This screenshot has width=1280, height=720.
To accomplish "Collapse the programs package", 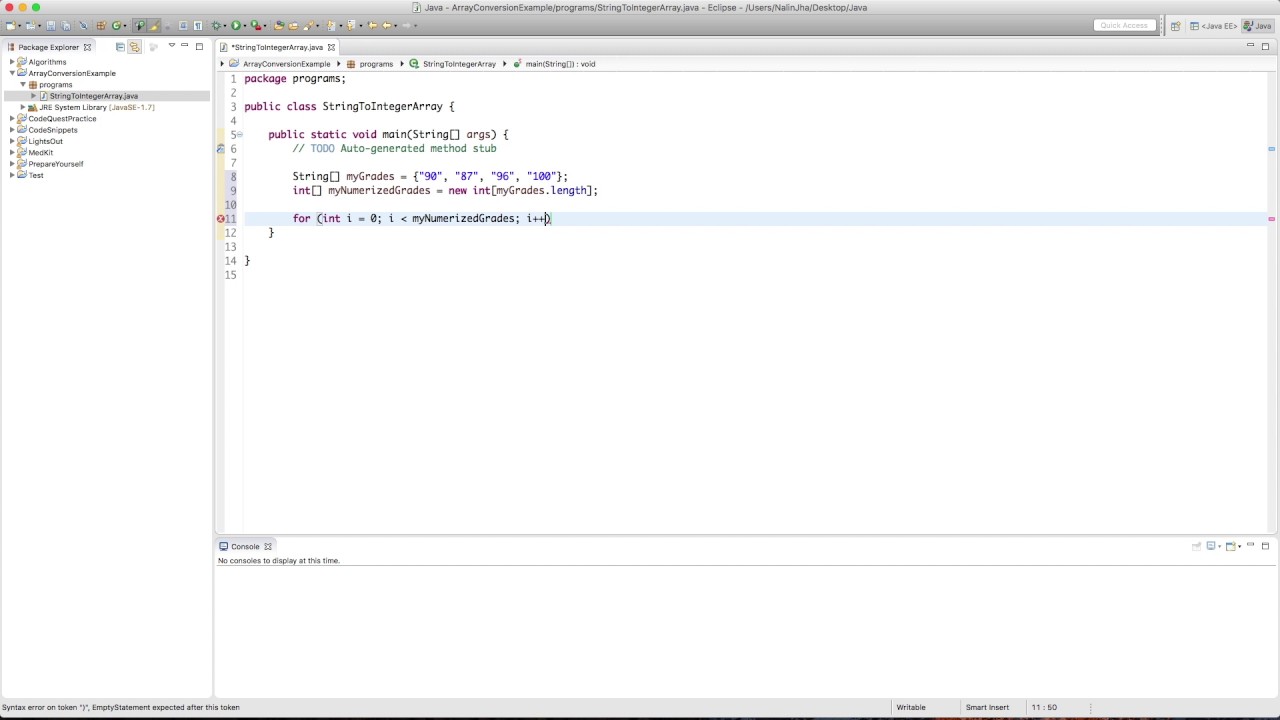I will coord(23,85).
